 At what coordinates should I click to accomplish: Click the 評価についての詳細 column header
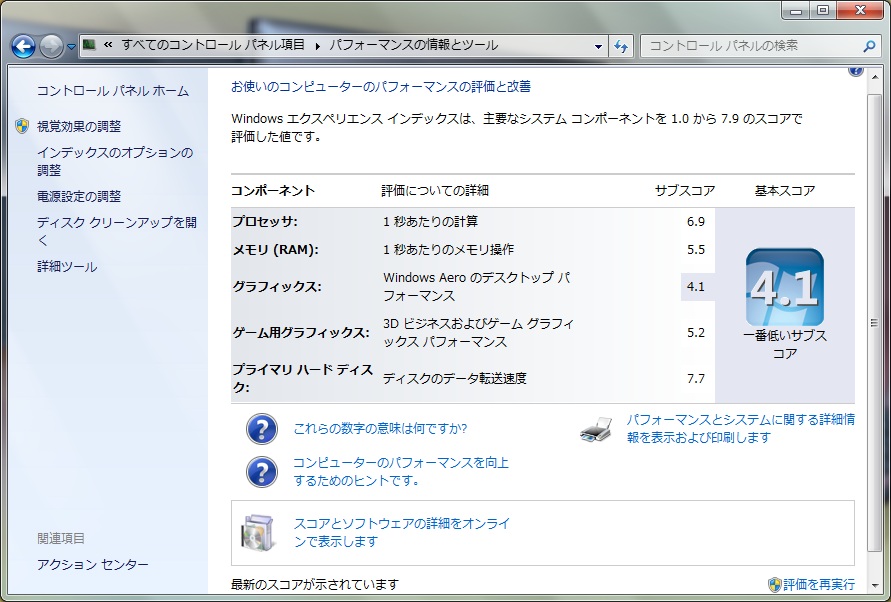435,190
